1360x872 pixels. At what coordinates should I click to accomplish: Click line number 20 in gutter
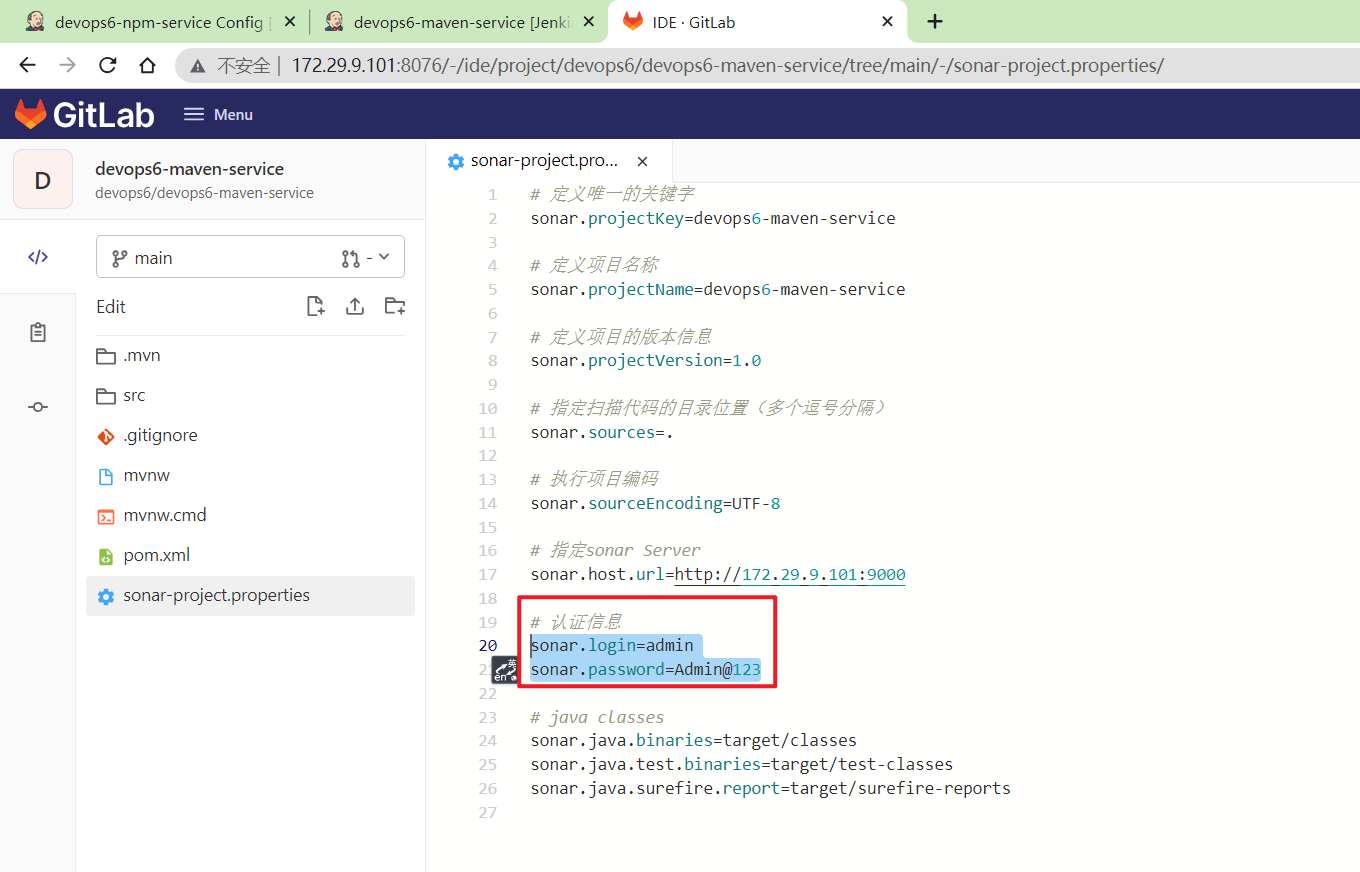coord(488,646)
